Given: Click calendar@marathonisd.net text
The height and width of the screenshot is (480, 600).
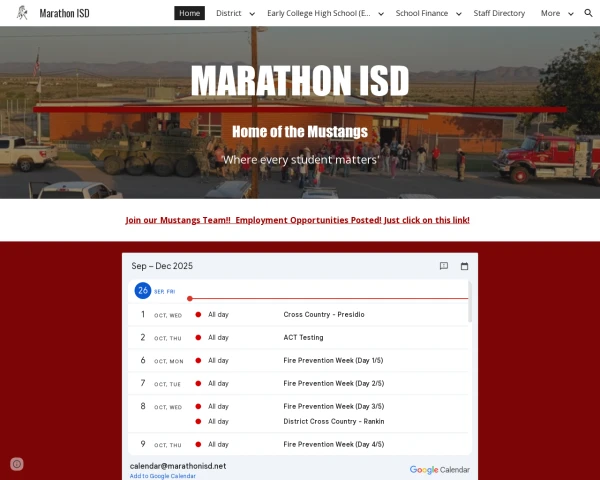Looking at the screenshot, I should point(178,466).
